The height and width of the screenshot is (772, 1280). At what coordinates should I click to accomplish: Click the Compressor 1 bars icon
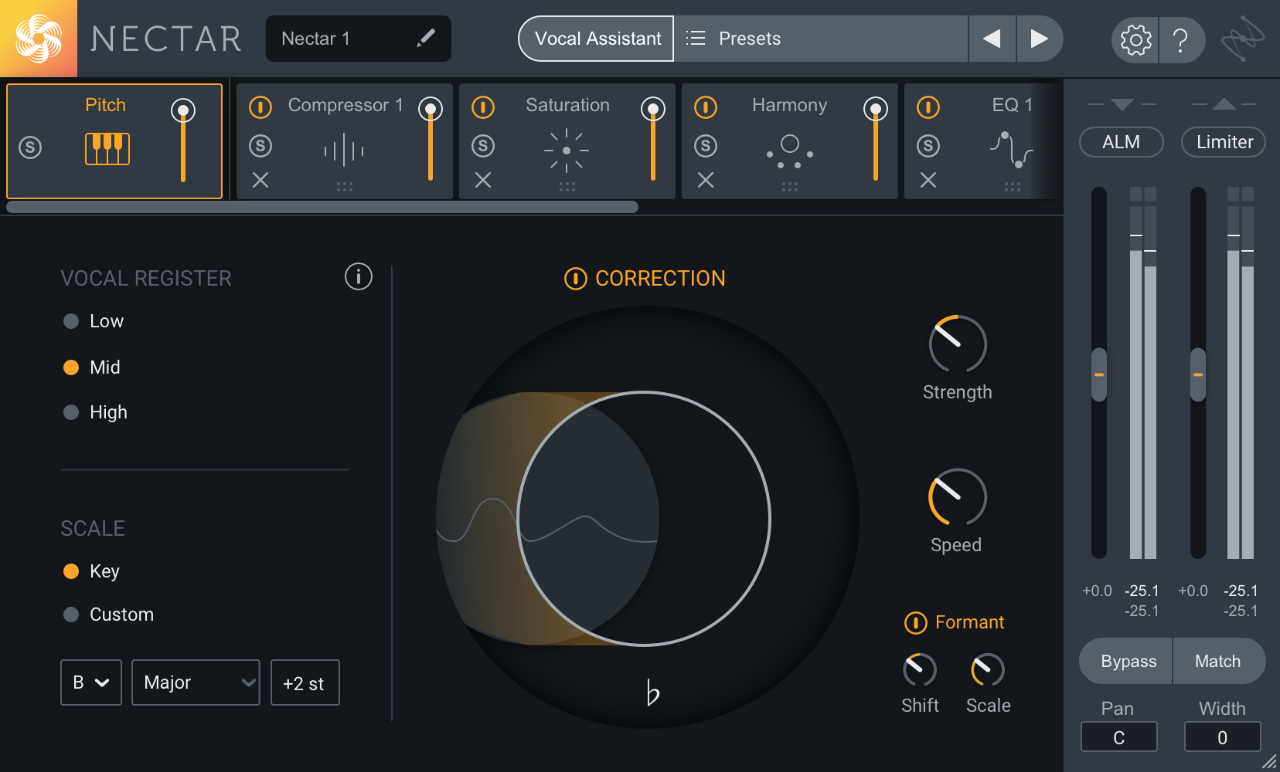pyautogui.click(x=345, y=150)
